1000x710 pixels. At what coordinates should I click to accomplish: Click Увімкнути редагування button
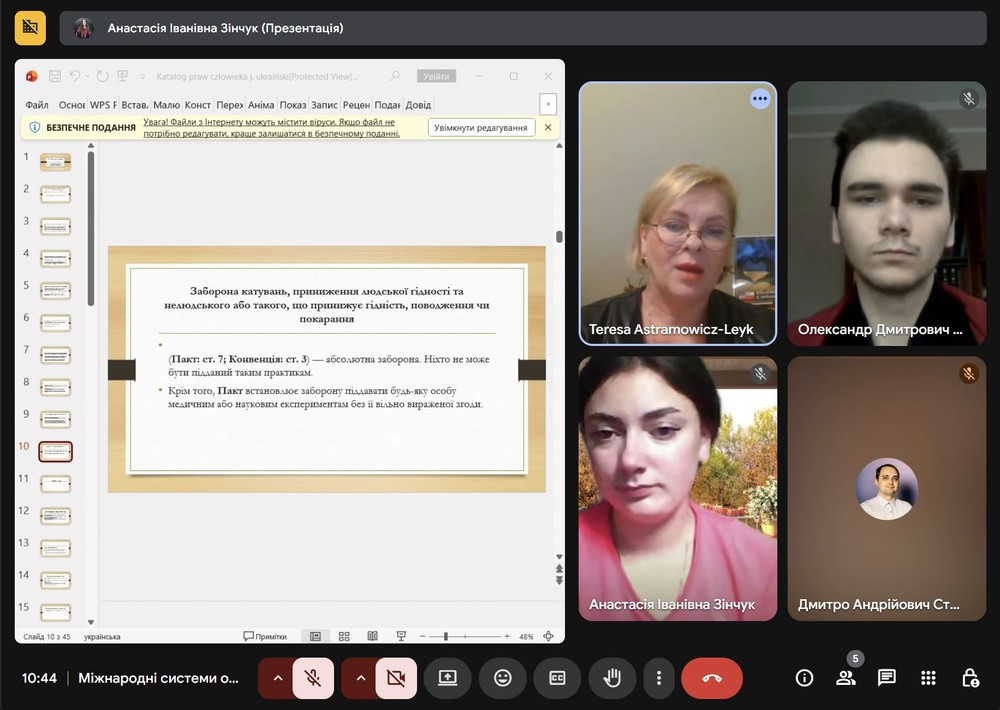pos(480,128)
